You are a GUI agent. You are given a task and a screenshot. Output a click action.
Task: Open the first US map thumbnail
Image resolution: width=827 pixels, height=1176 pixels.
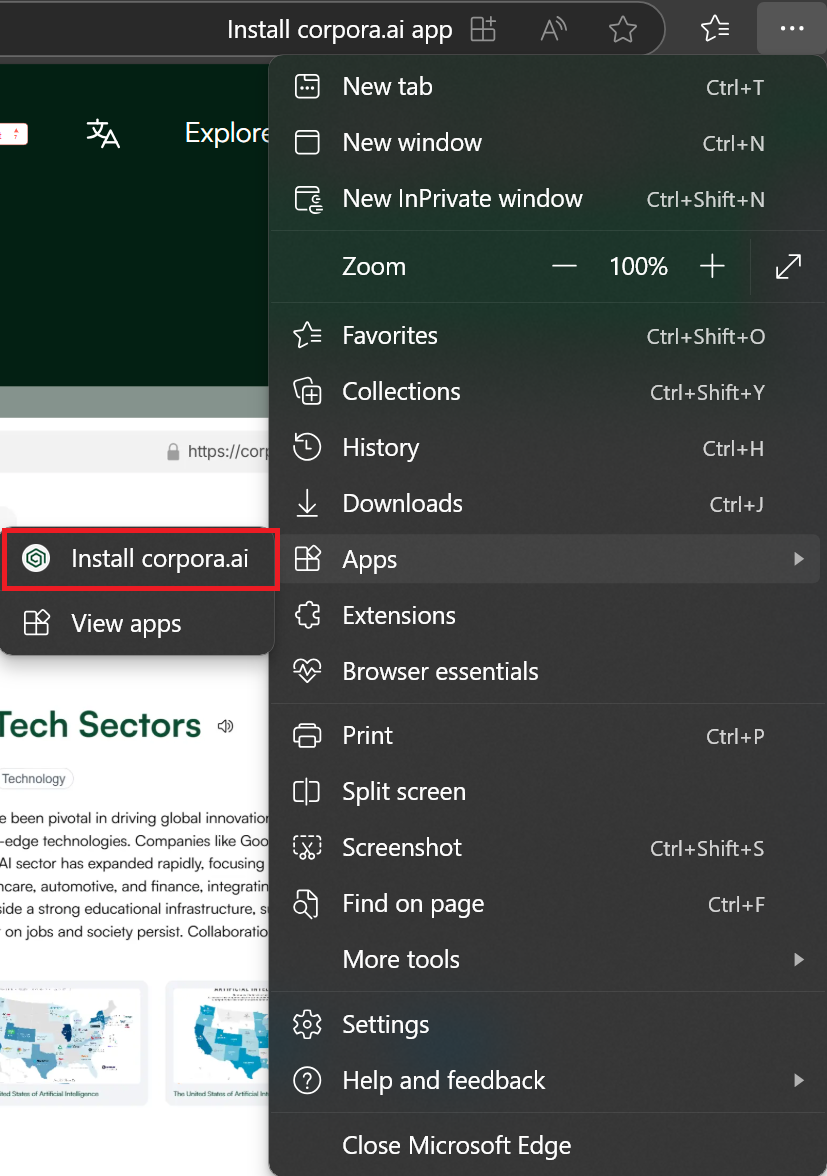pyautogui.click(x=70, y=1038)
